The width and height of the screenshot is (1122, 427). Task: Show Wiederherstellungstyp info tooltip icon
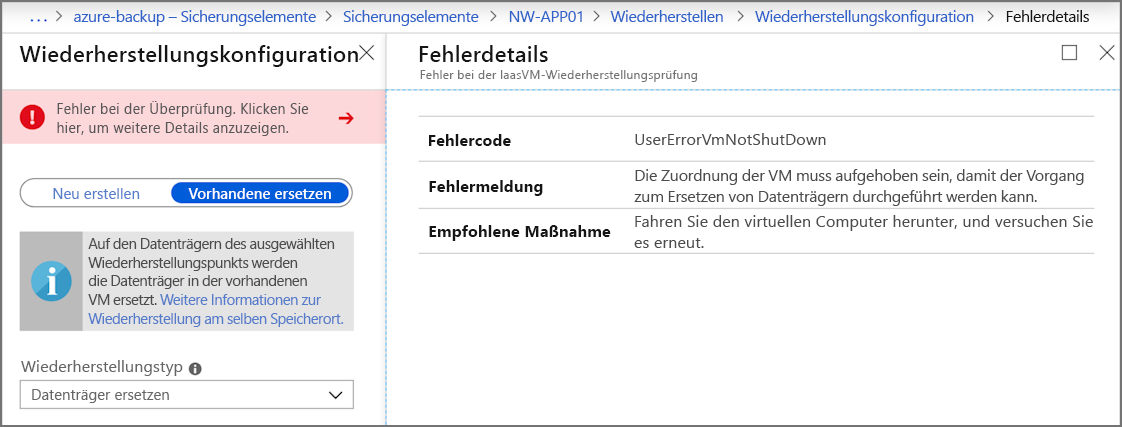195,369
